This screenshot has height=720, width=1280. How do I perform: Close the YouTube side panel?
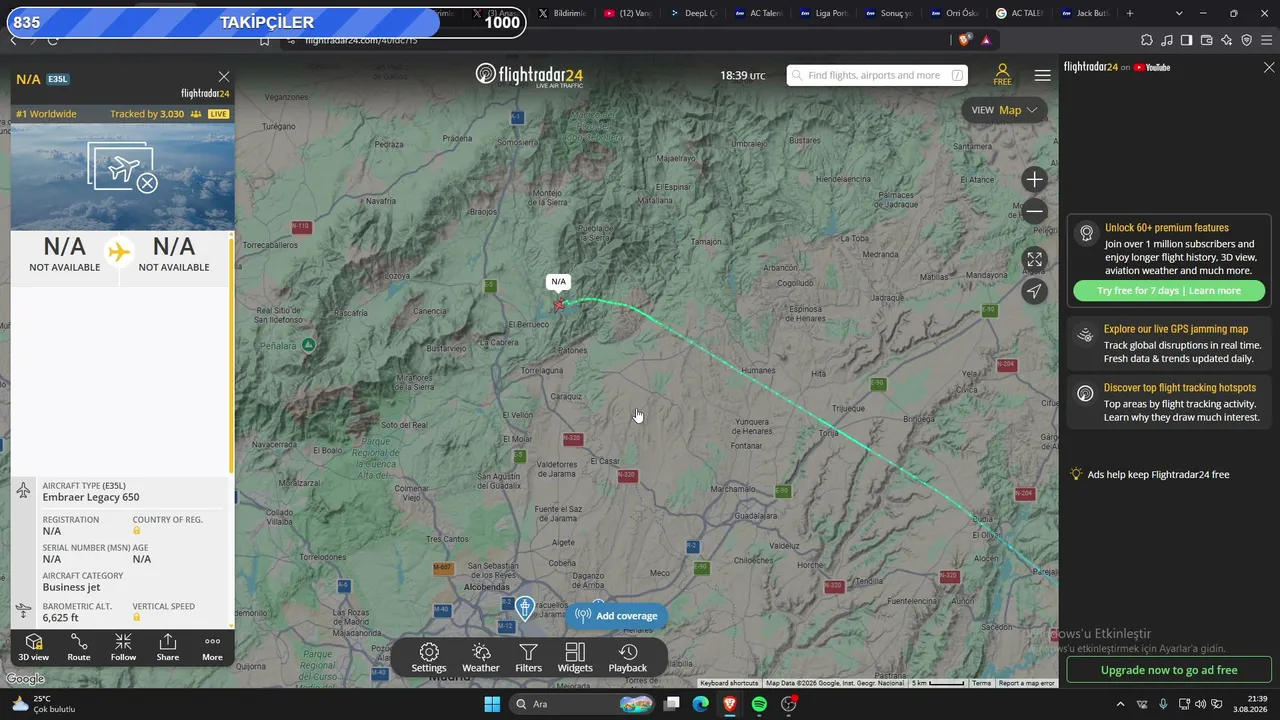1269,67
